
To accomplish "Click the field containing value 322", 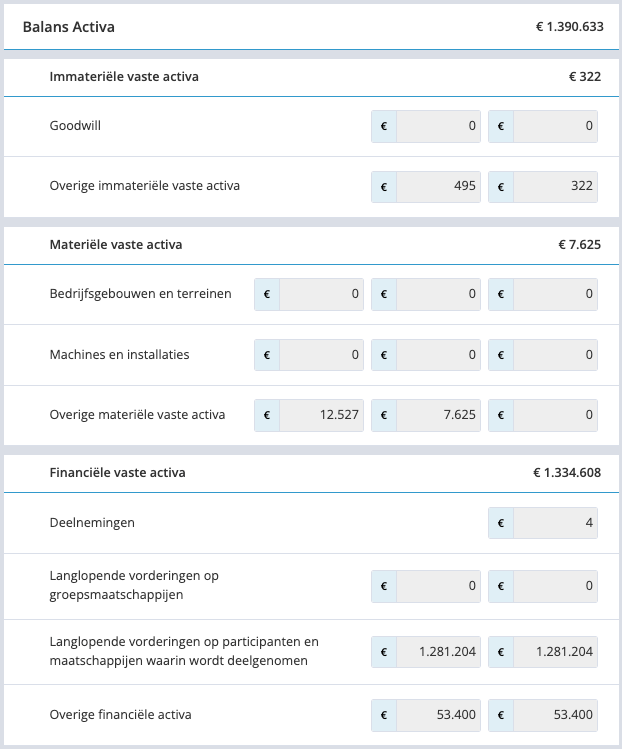I will 555,187.
